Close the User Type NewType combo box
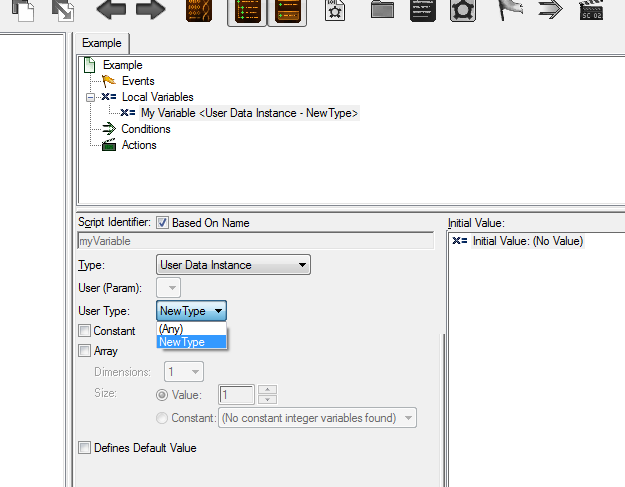The width and height of the screenshot is (625, 487). point(191,311)
